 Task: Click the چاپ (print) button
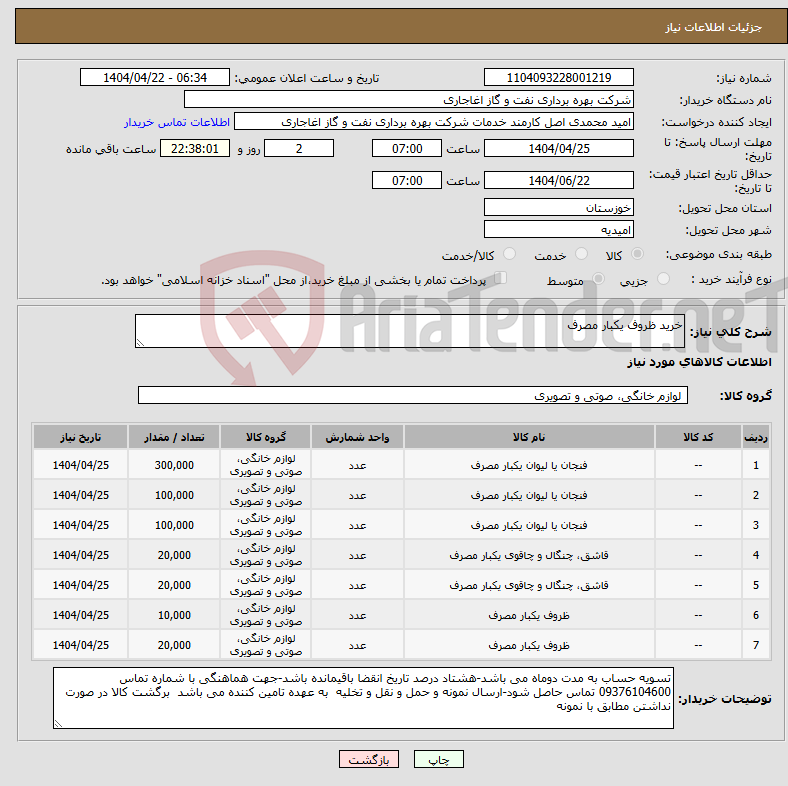pyautogui.click(x=438, y=759)
